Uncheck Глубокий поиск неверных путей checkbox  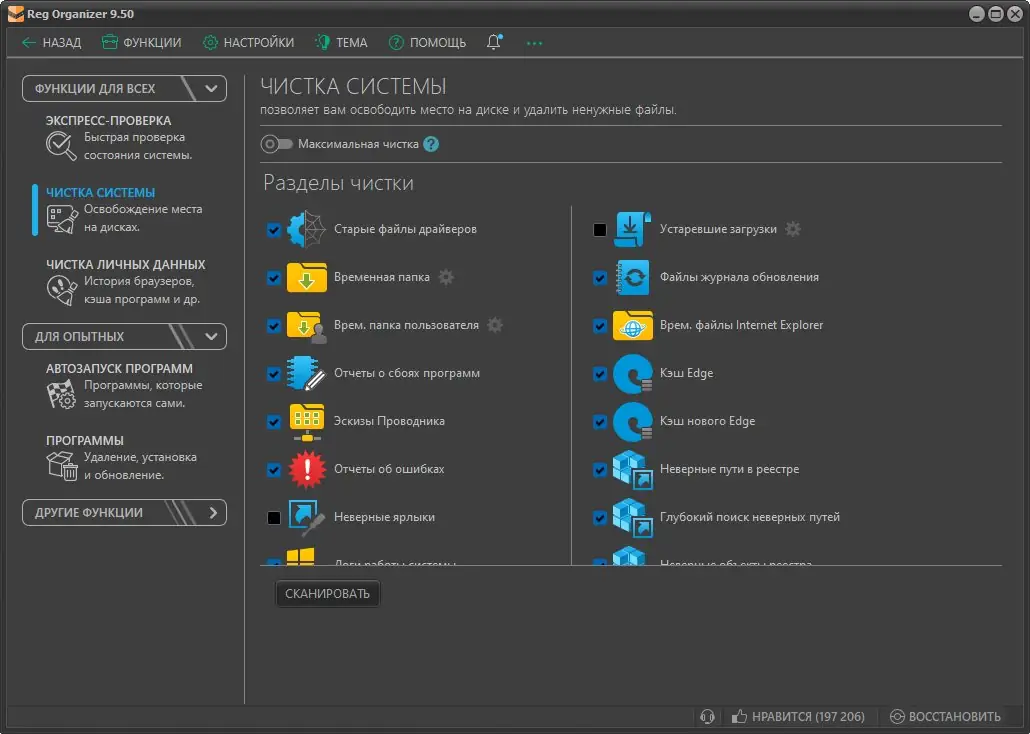[x=600, y=518]
